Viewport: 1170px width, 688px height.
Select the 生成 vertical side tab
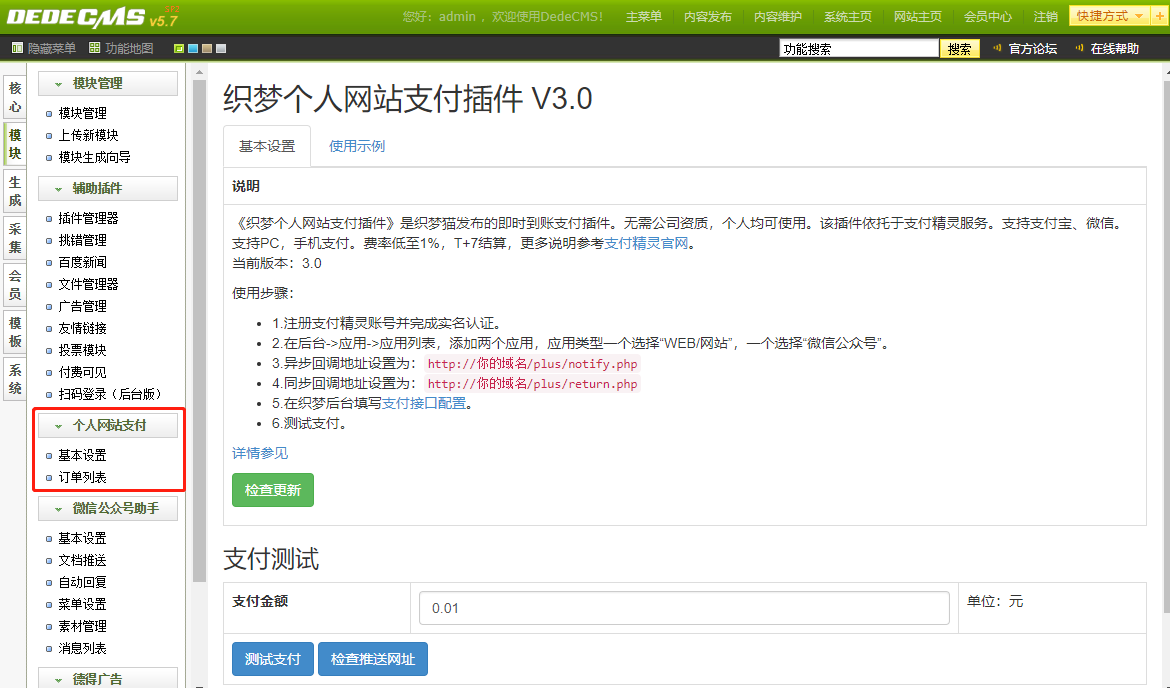pyautogui.click(x=15, y=191)
